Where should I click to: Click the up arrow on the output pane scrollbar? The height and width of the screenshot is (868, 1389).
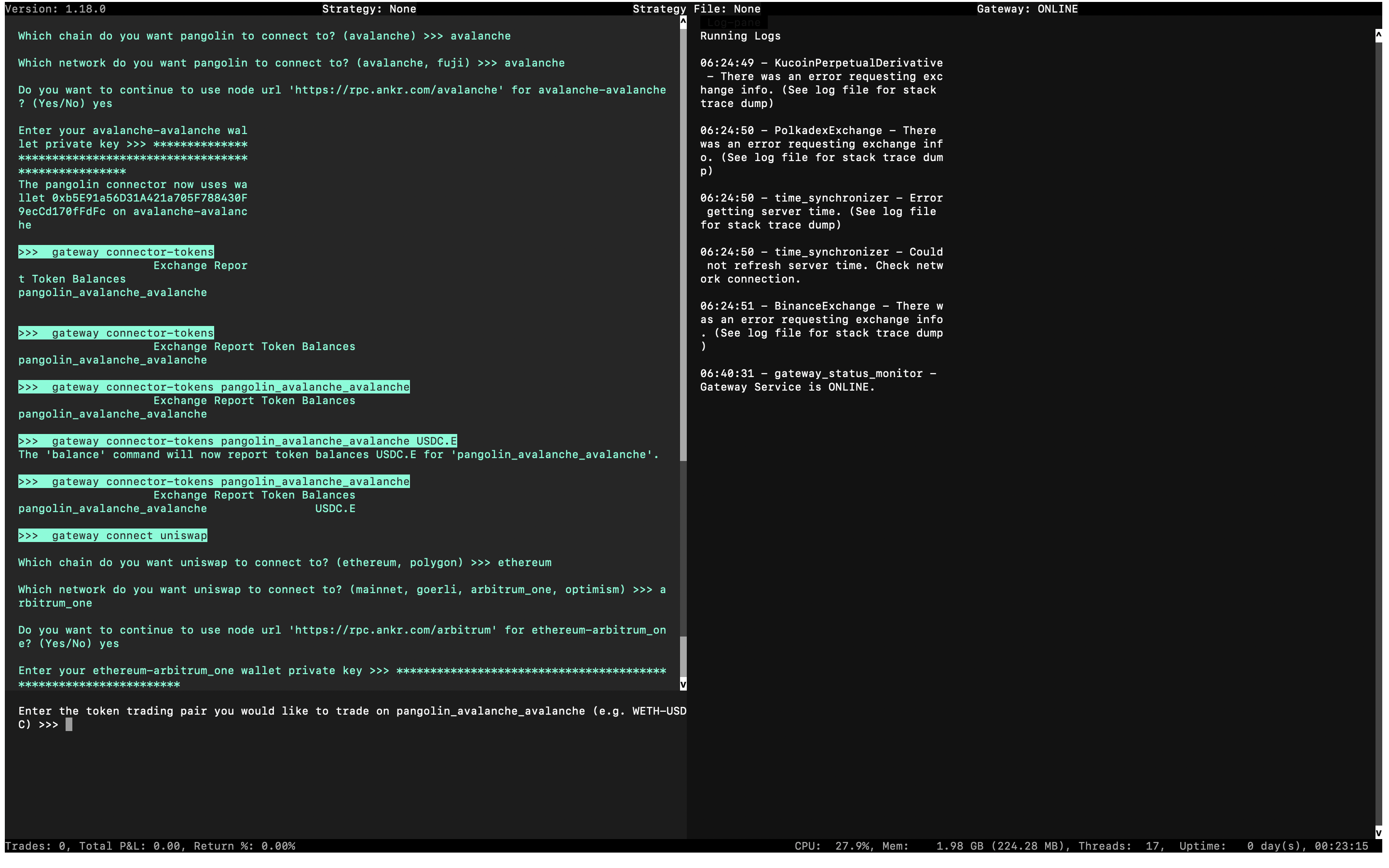point(682,23)
